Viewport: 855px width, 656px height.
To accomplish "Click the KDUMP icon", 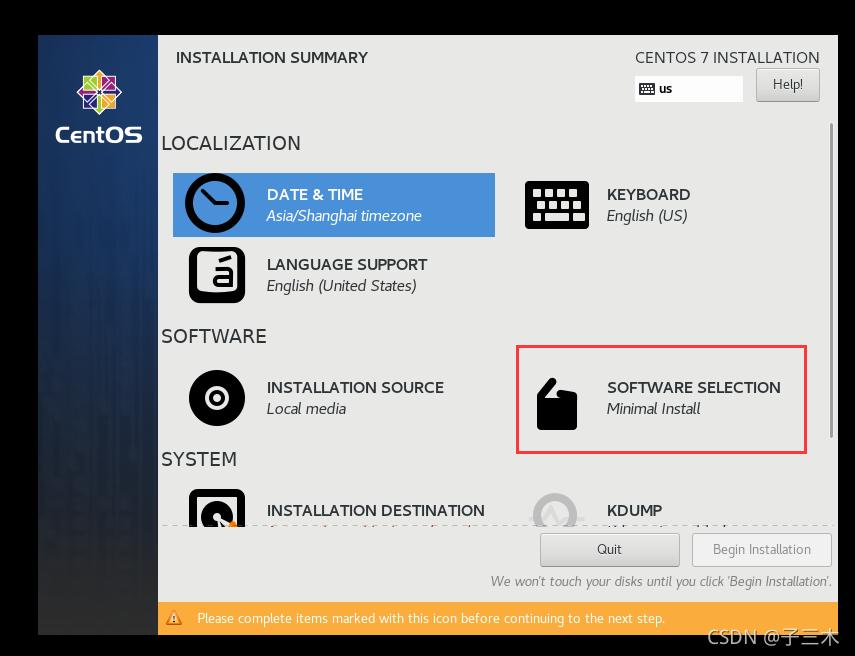I will 556,510.
